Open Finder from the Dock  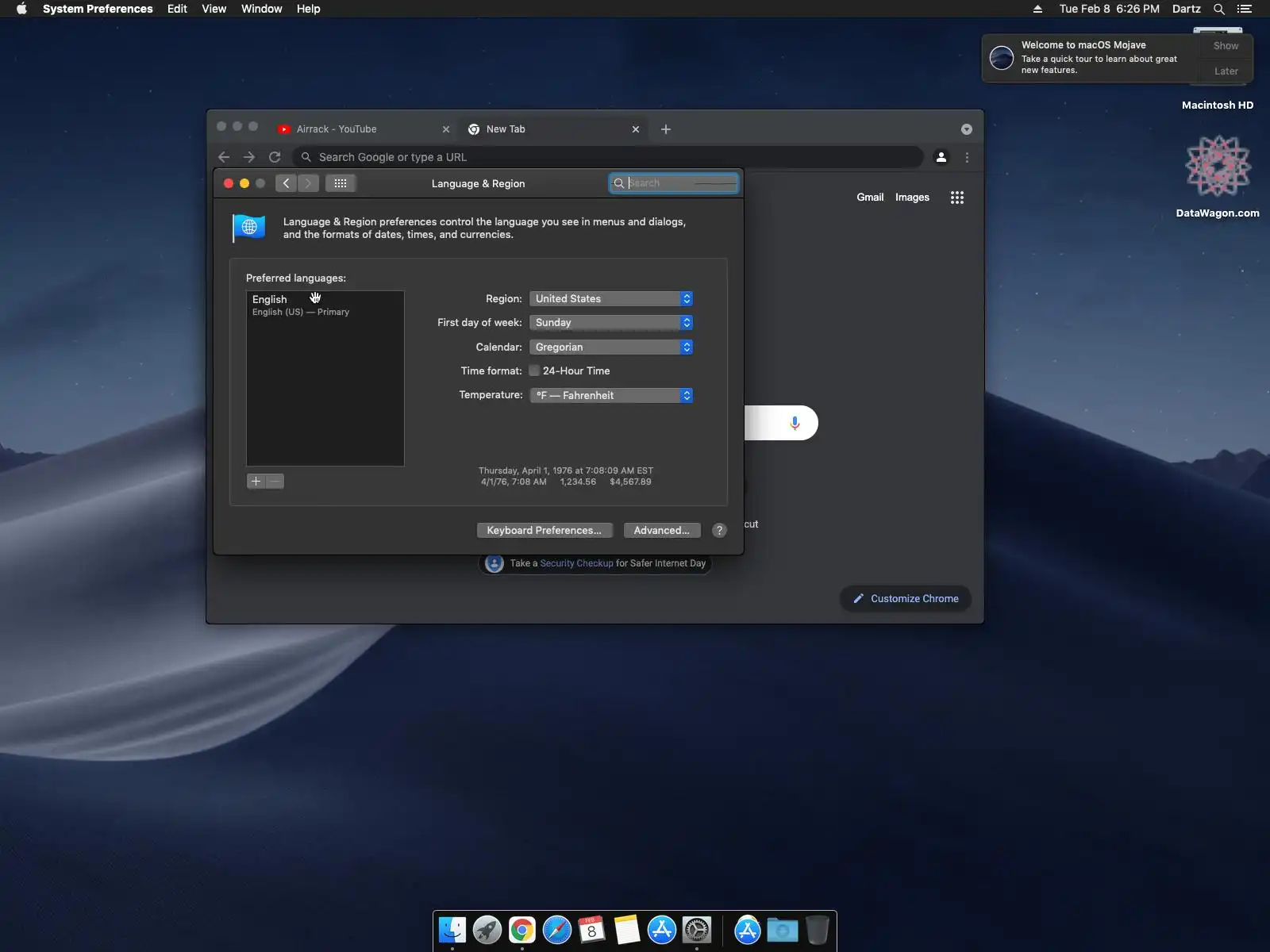coord(452,930)
